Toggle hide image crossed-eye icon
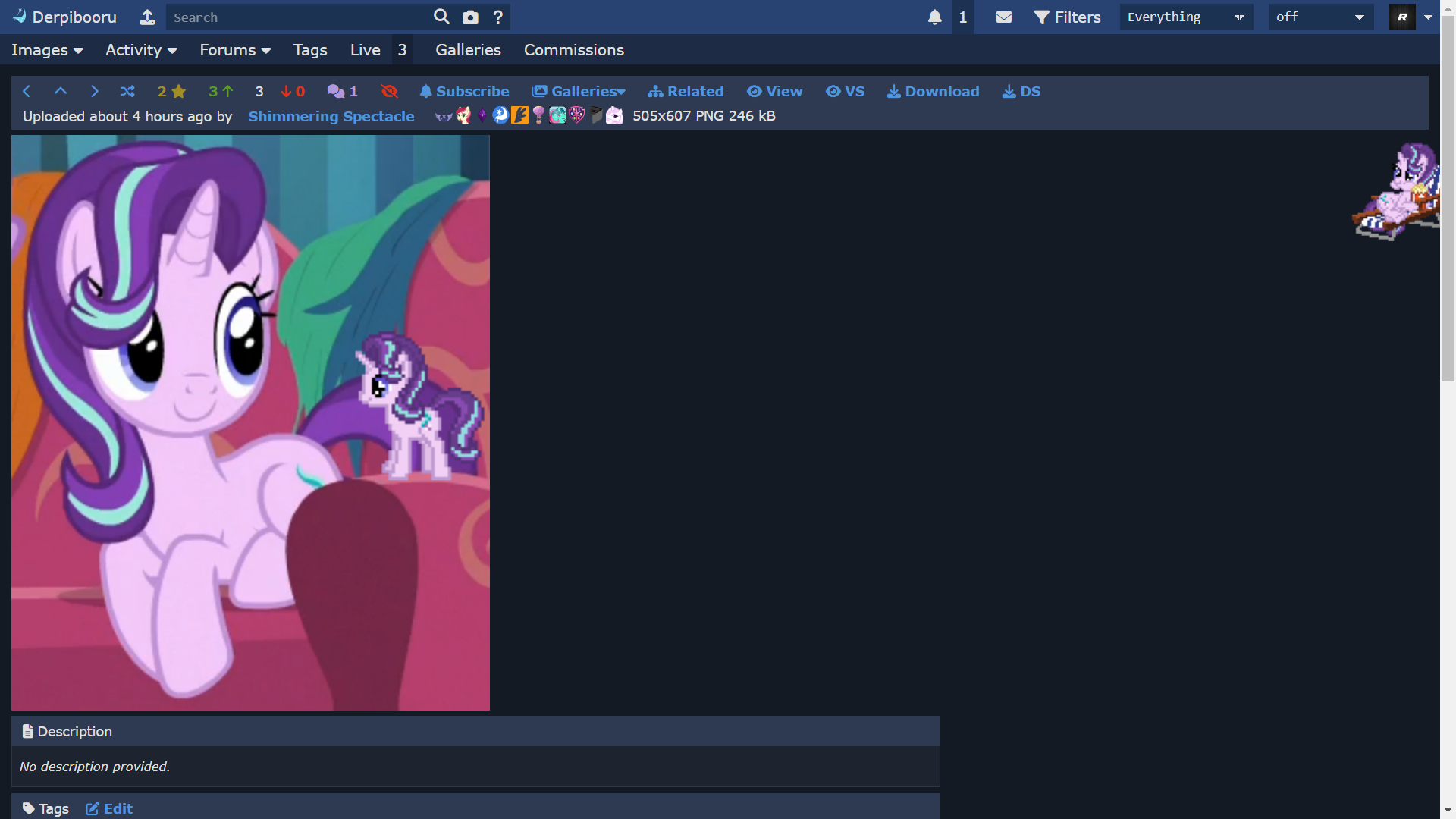1456x819 pixels. coord(389,91)
